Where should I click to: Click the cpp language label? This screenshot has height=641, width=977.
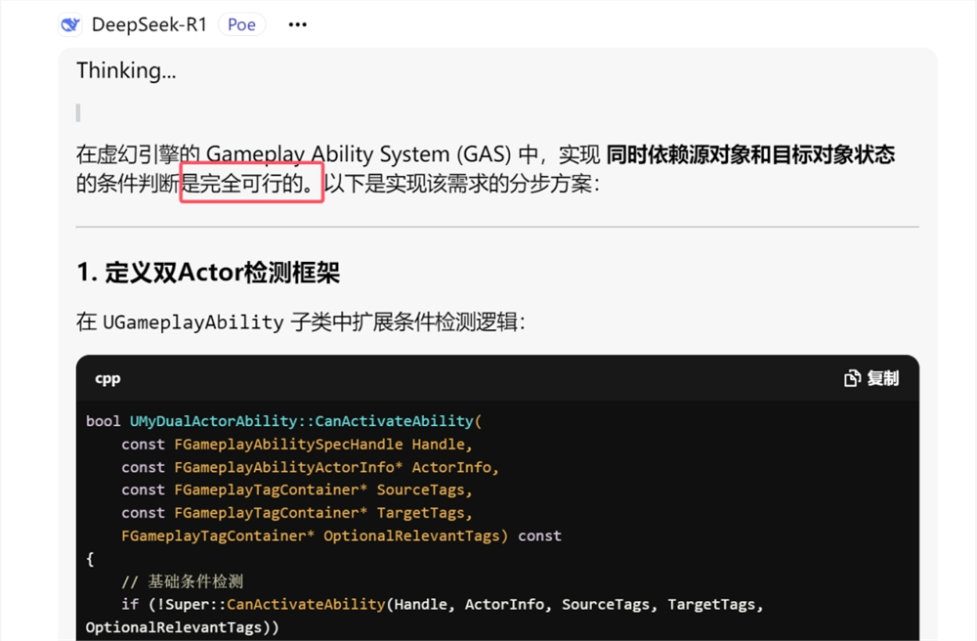pos(108,378)
